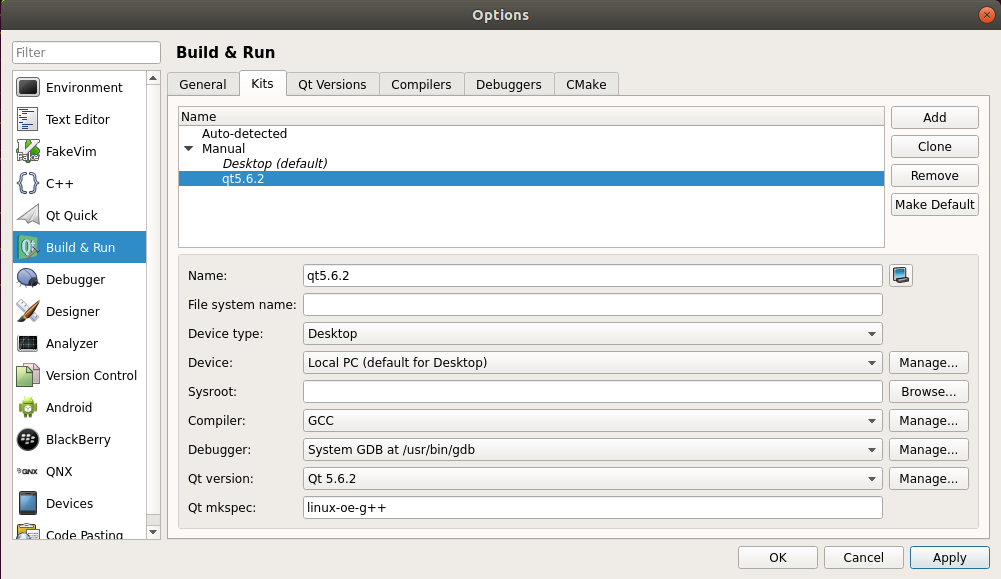Click the Sysroot input field

[x=592, y=392]
